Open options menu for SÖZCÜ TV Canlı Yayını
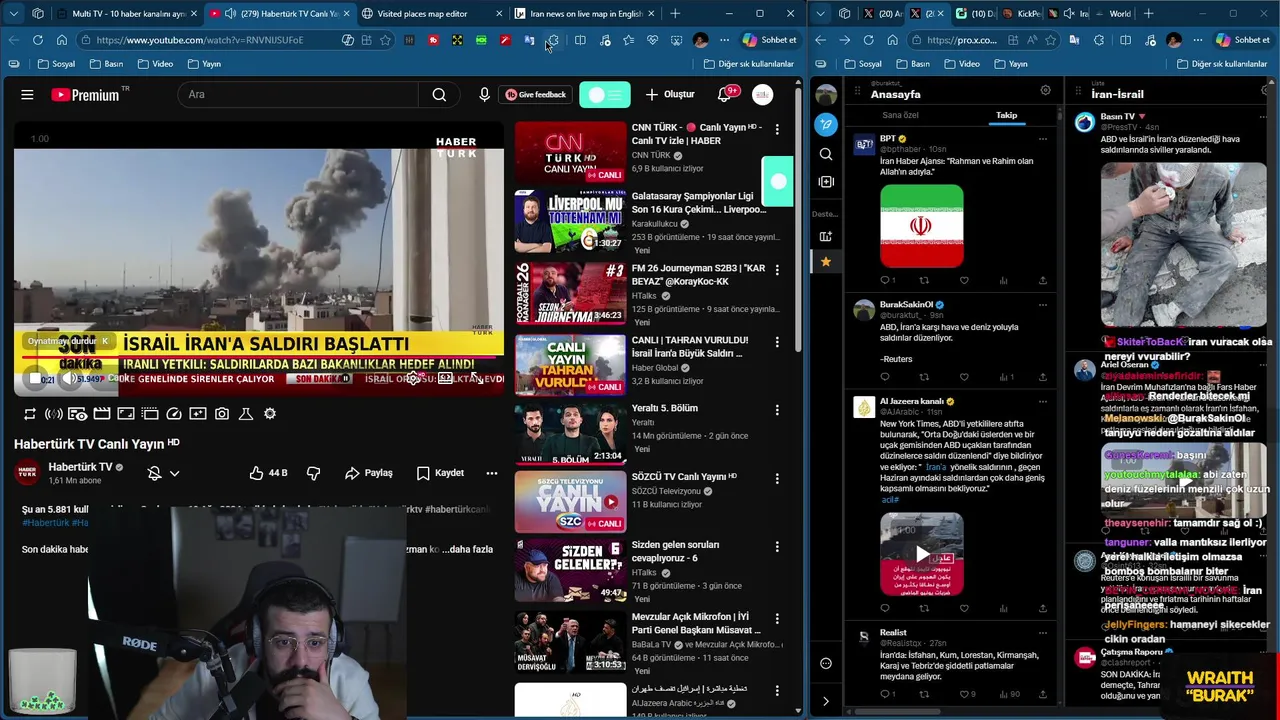This screenshot has width=1280, height=720. (x=777, y=478)
